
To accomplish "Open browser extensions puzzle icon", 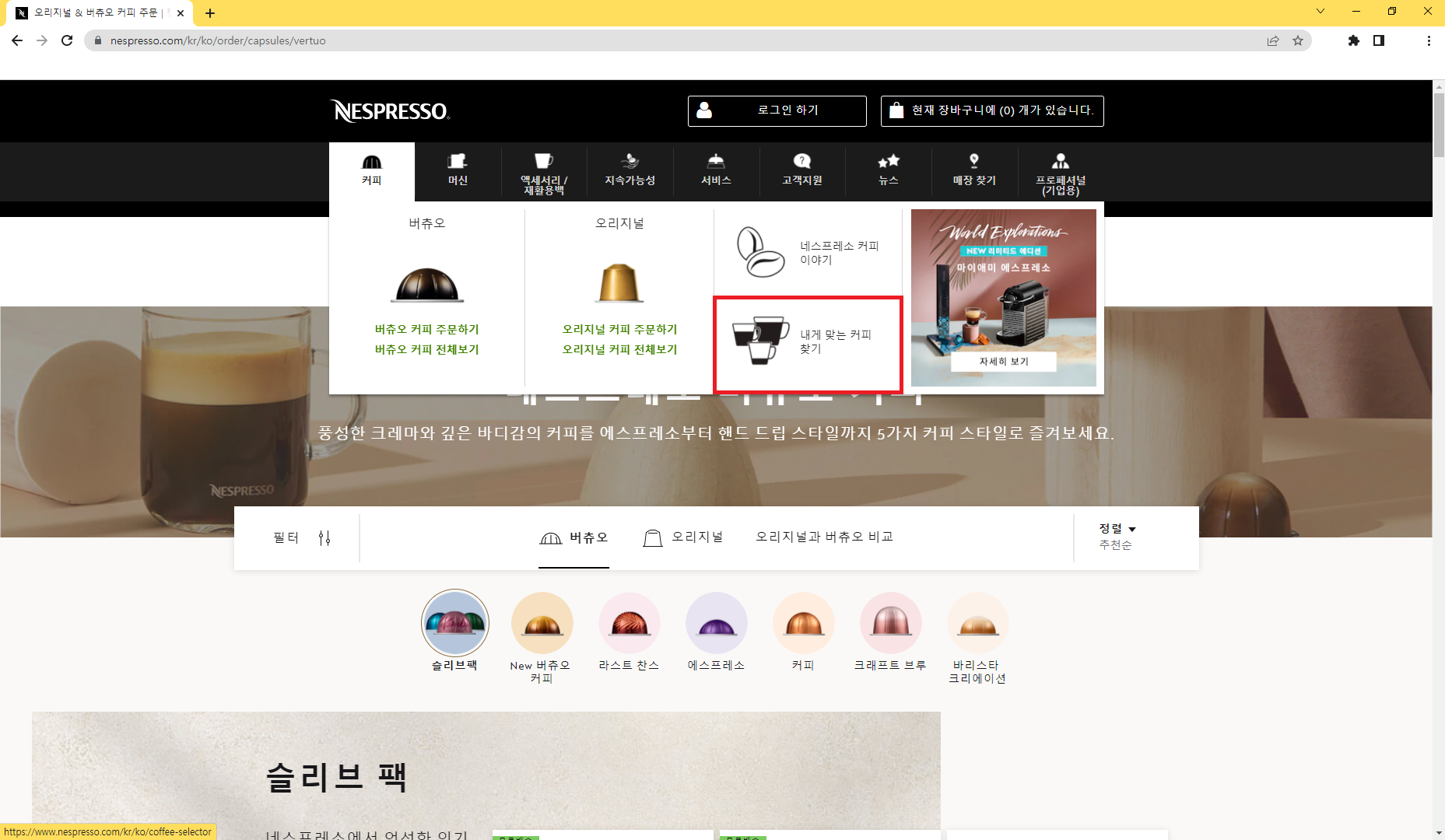I will (x=1354, y=40).
